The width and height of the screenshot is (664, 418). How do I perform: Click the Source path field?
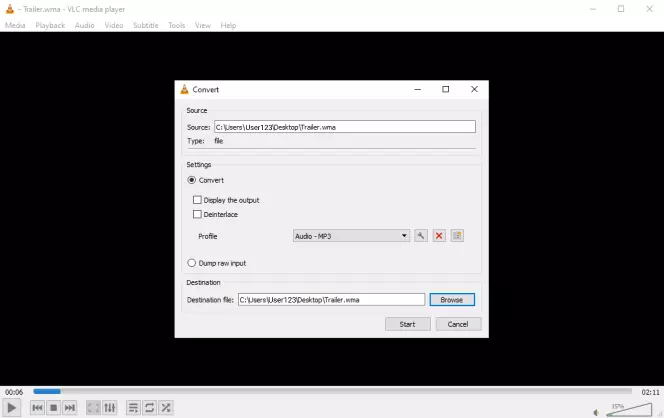pos(345,127)
